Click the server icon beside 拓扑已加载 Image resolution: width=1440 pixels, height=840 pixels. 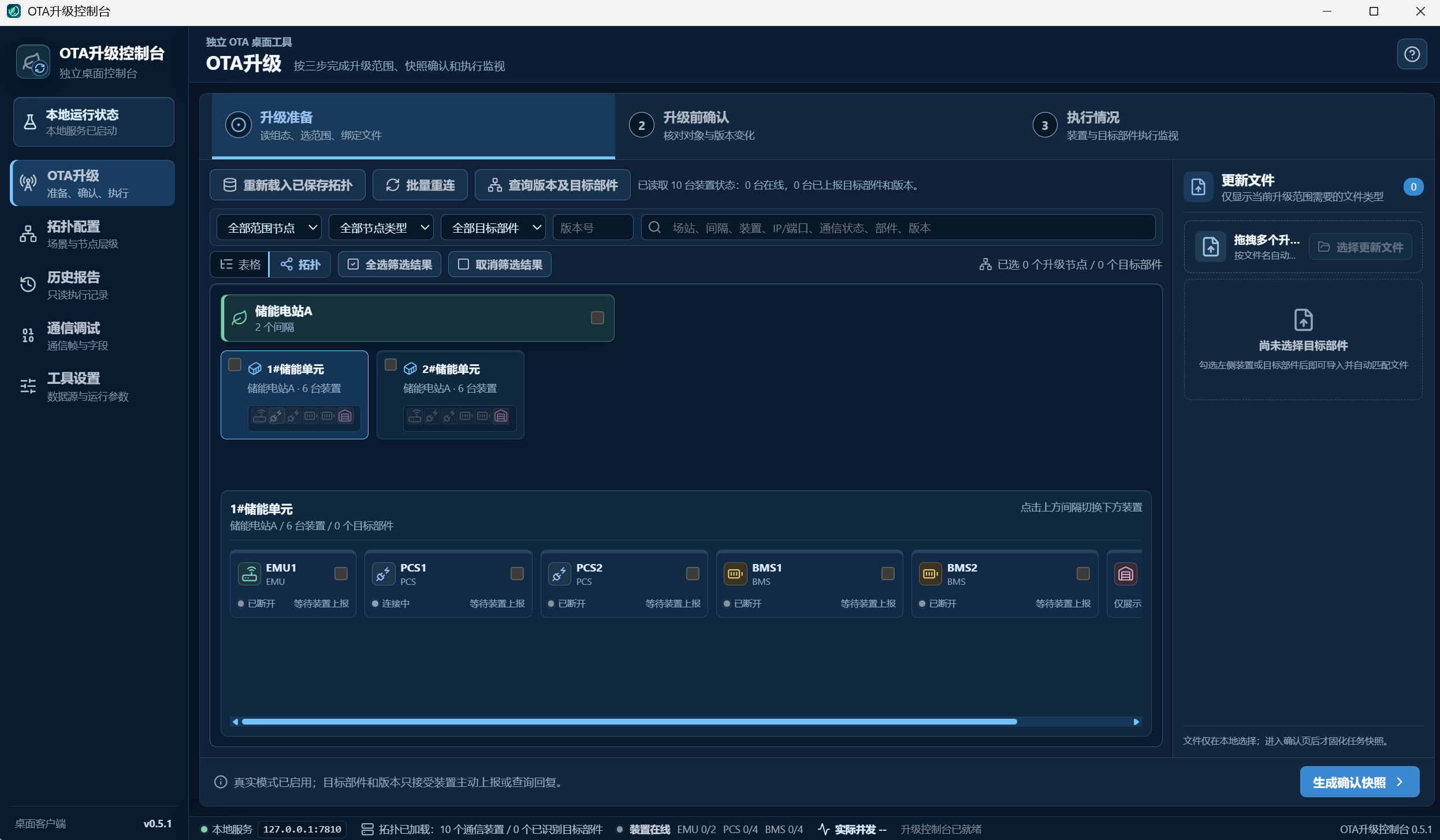coord(367,830)
